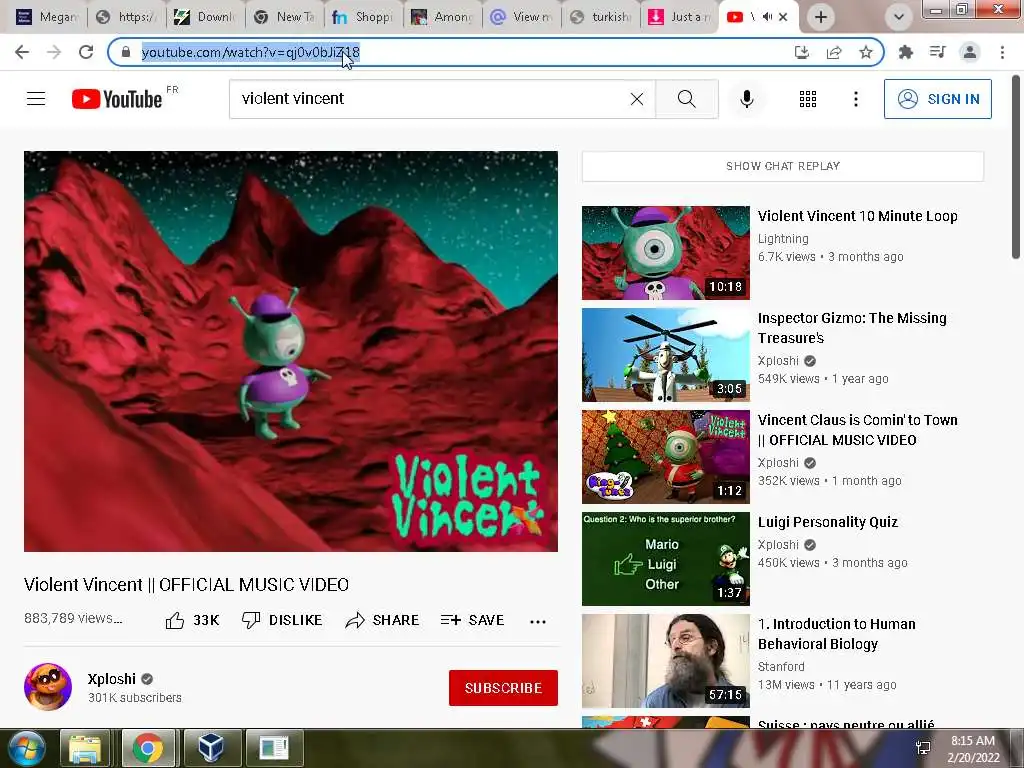Click the site lock icon in address bar
Viewport: 1024px width, 768px height.
tap(125, 52)
